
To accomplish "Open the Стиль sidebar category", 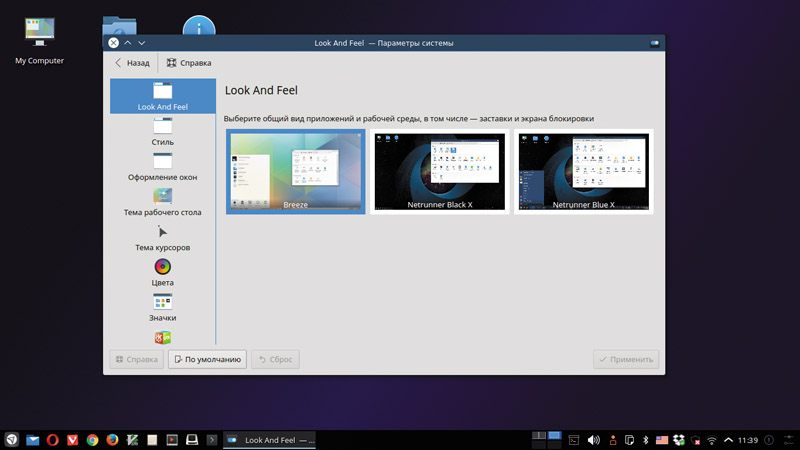I will (163, 131).
